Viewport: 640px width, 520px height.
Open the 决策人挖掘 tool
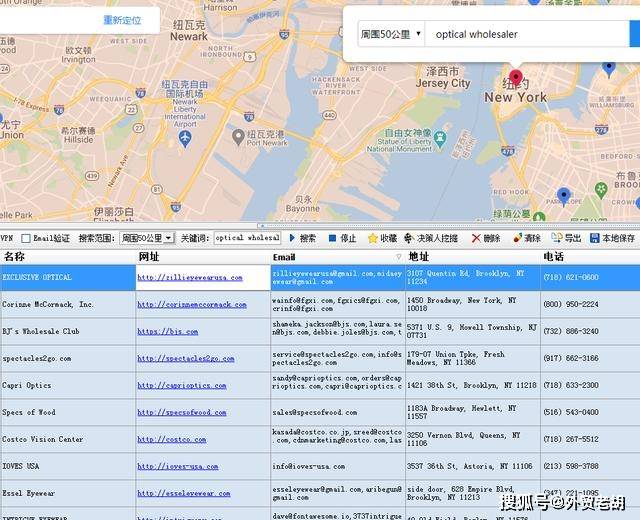[x=431, y=238]
